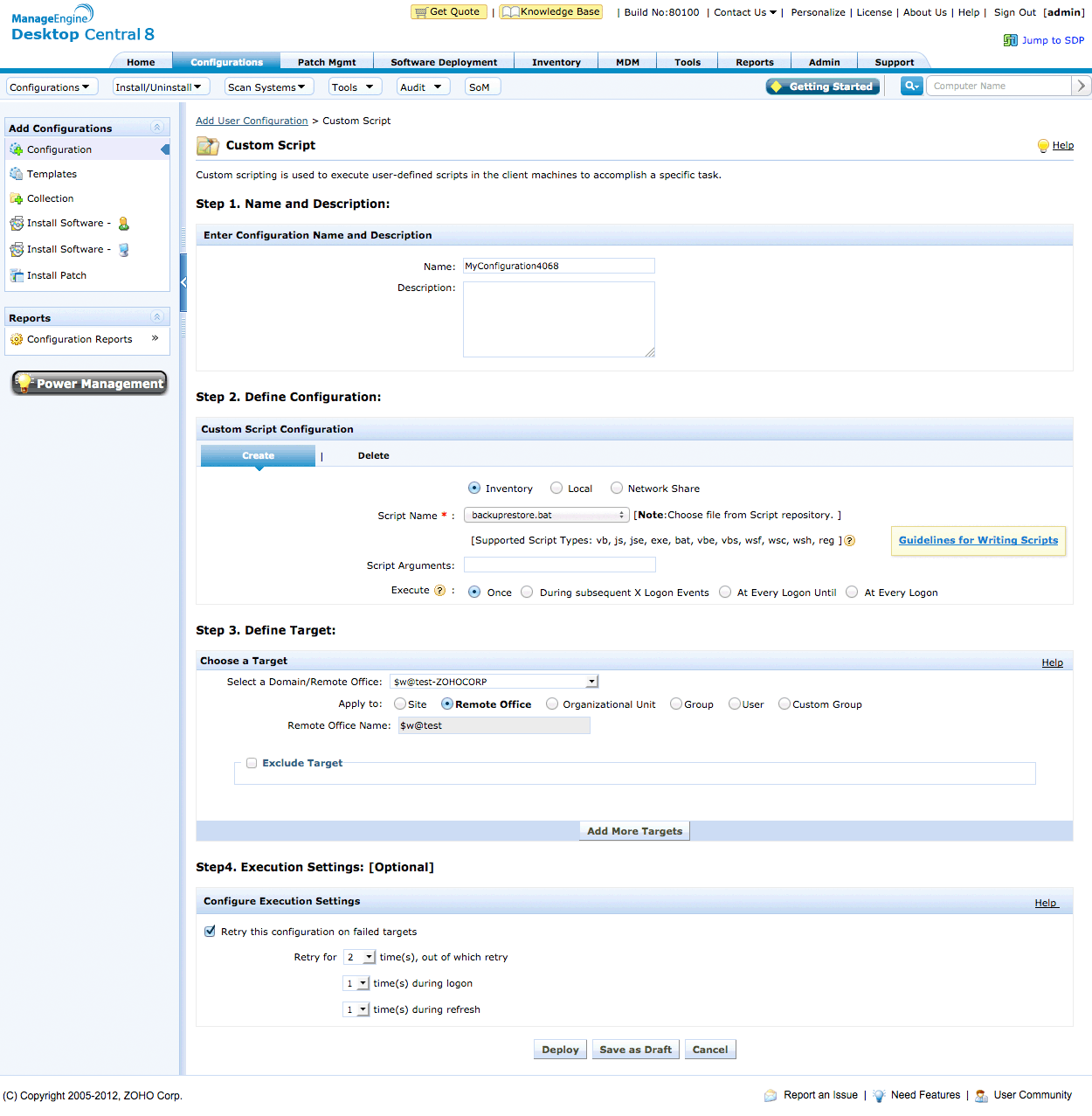The image size is (1092, 1116).
Task: Open the Script Name dropdown
Action: click(547, 515)
